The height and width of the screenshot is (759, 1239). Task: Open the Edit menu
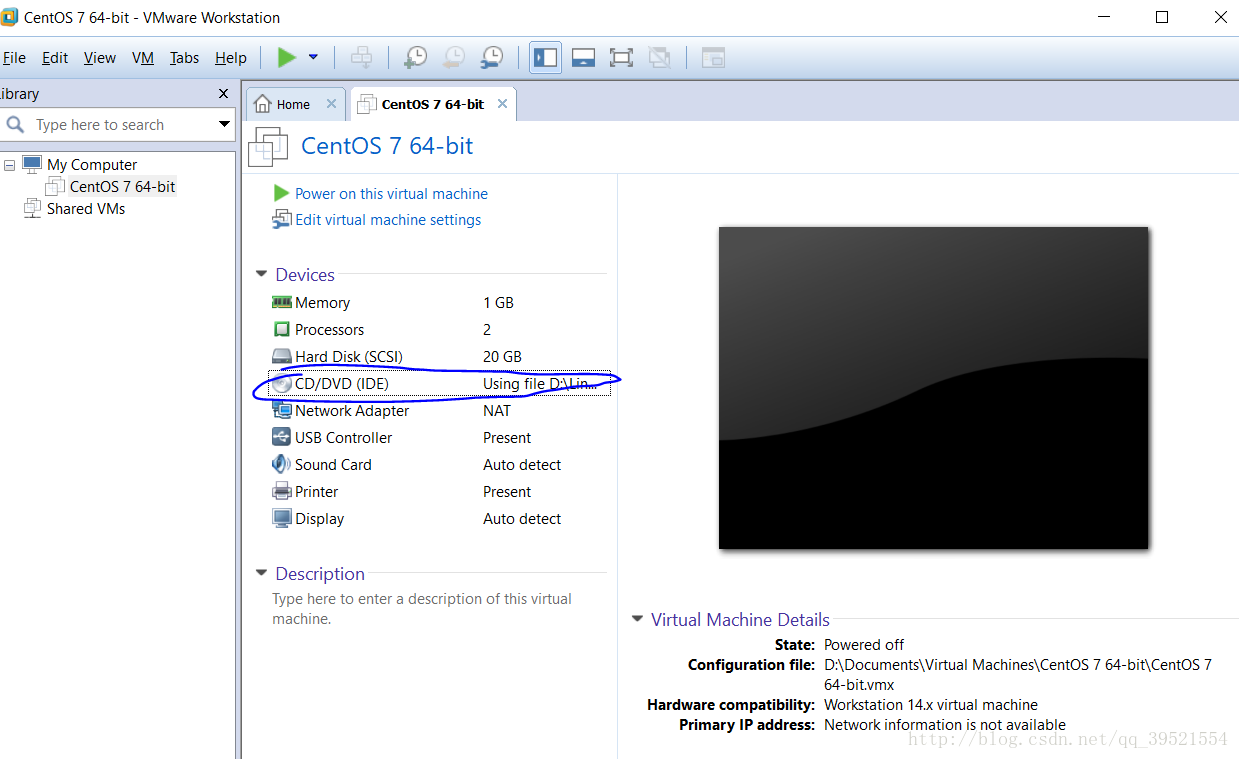(x=55, y=58)
